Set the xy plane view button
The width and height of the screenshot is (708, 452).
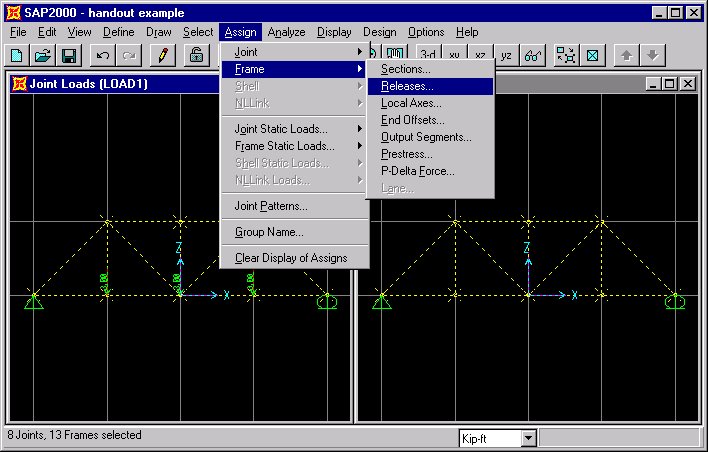[454, 56]
